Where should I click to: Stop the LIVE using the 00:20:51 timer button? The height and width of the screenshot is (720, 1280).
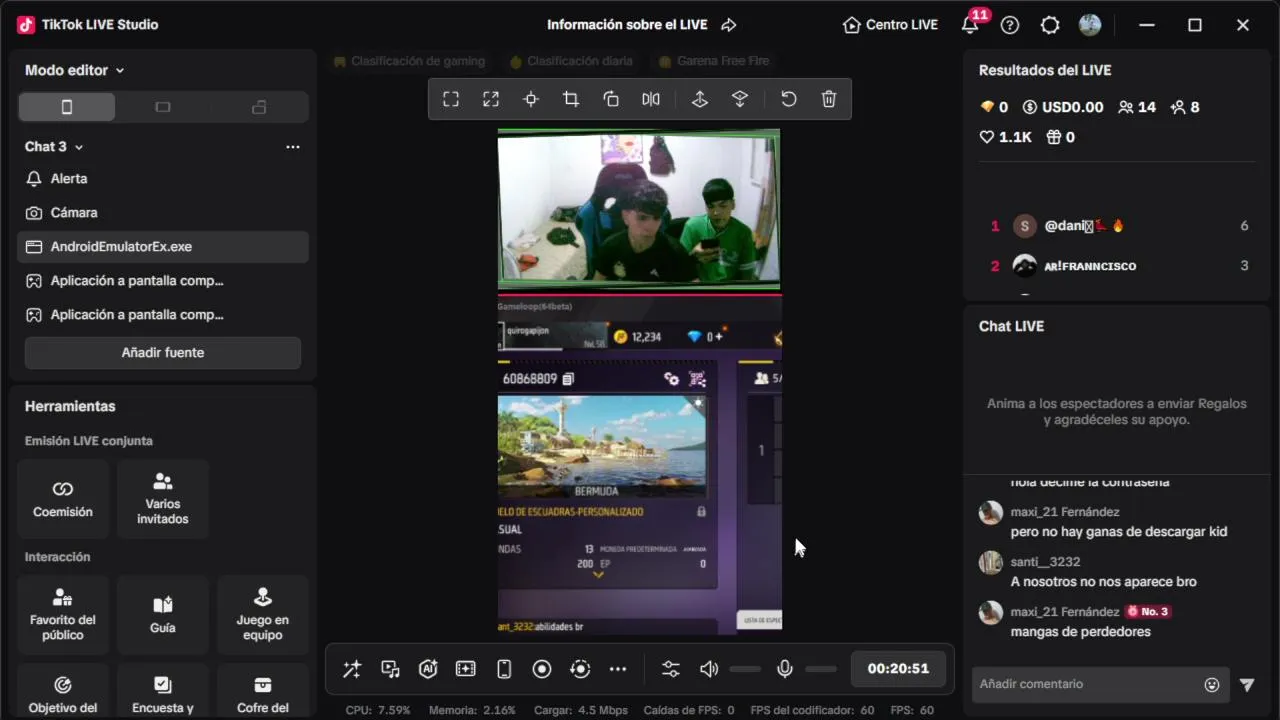898,669
